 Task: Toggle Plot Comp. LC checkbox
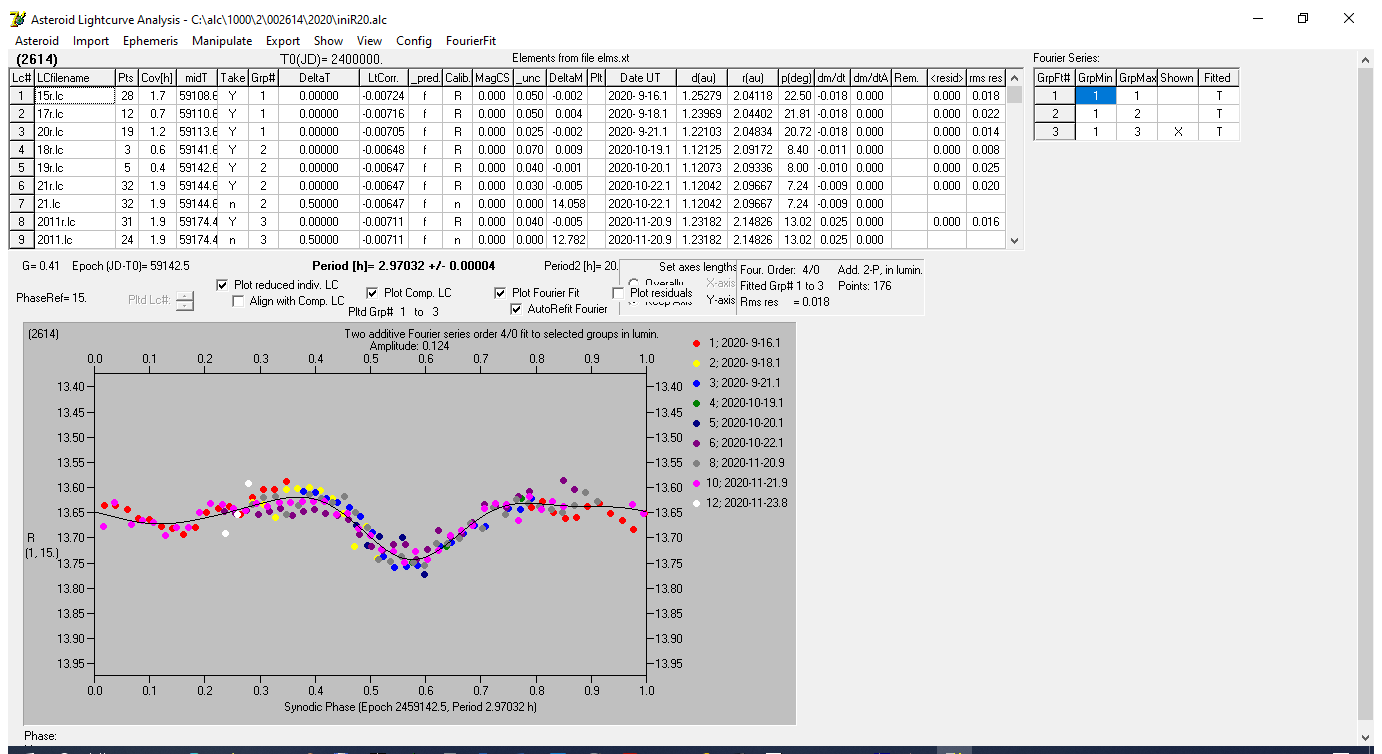coord(372,293)
